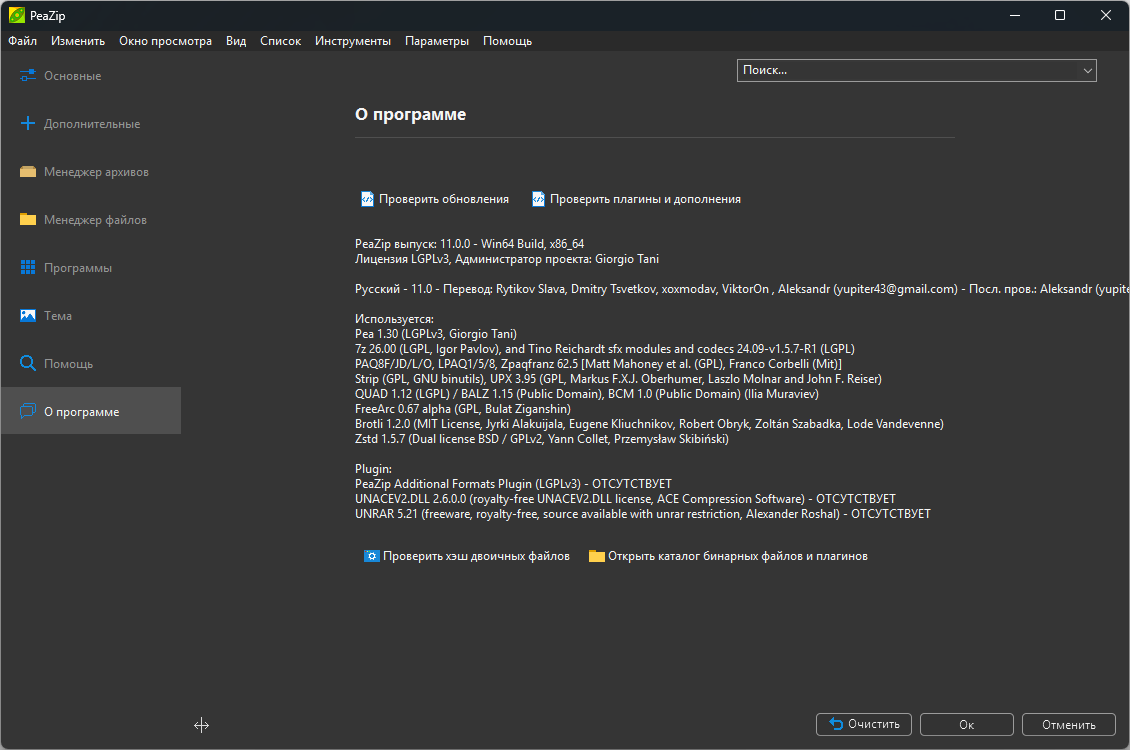Select the Дополнительные settings label
Image resolution: width=1130 pixels, height=750 pixels.
coord(92,124)
